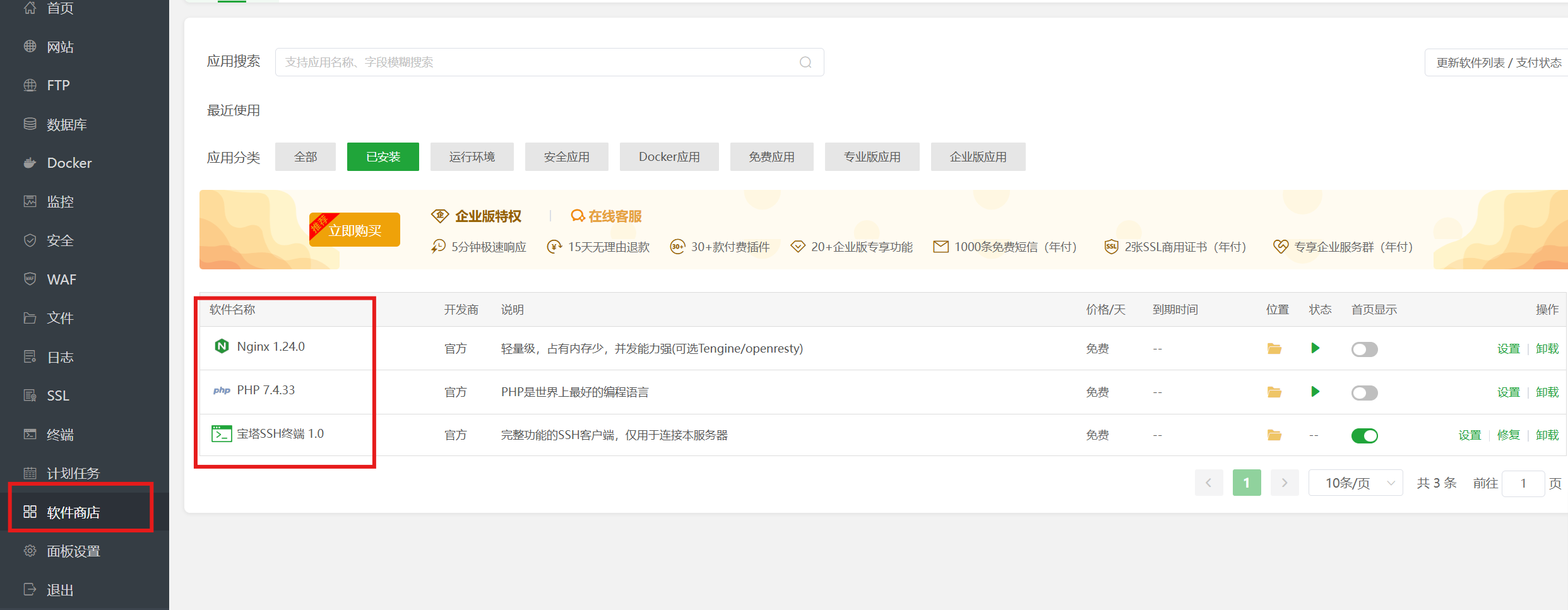Open the 首页 home sidebar item

pos(85,8)
